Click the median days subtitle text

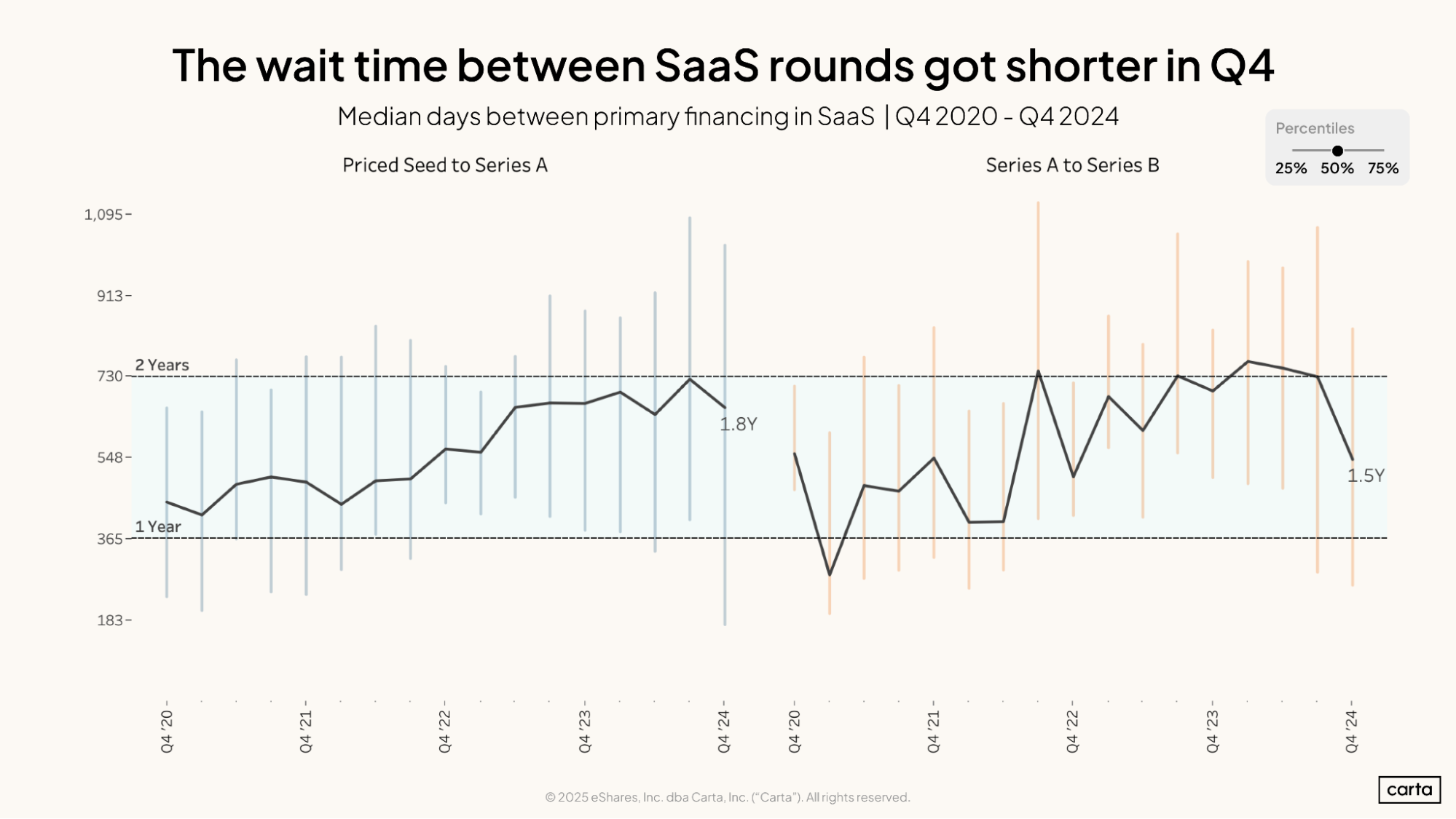coord(728,116)
